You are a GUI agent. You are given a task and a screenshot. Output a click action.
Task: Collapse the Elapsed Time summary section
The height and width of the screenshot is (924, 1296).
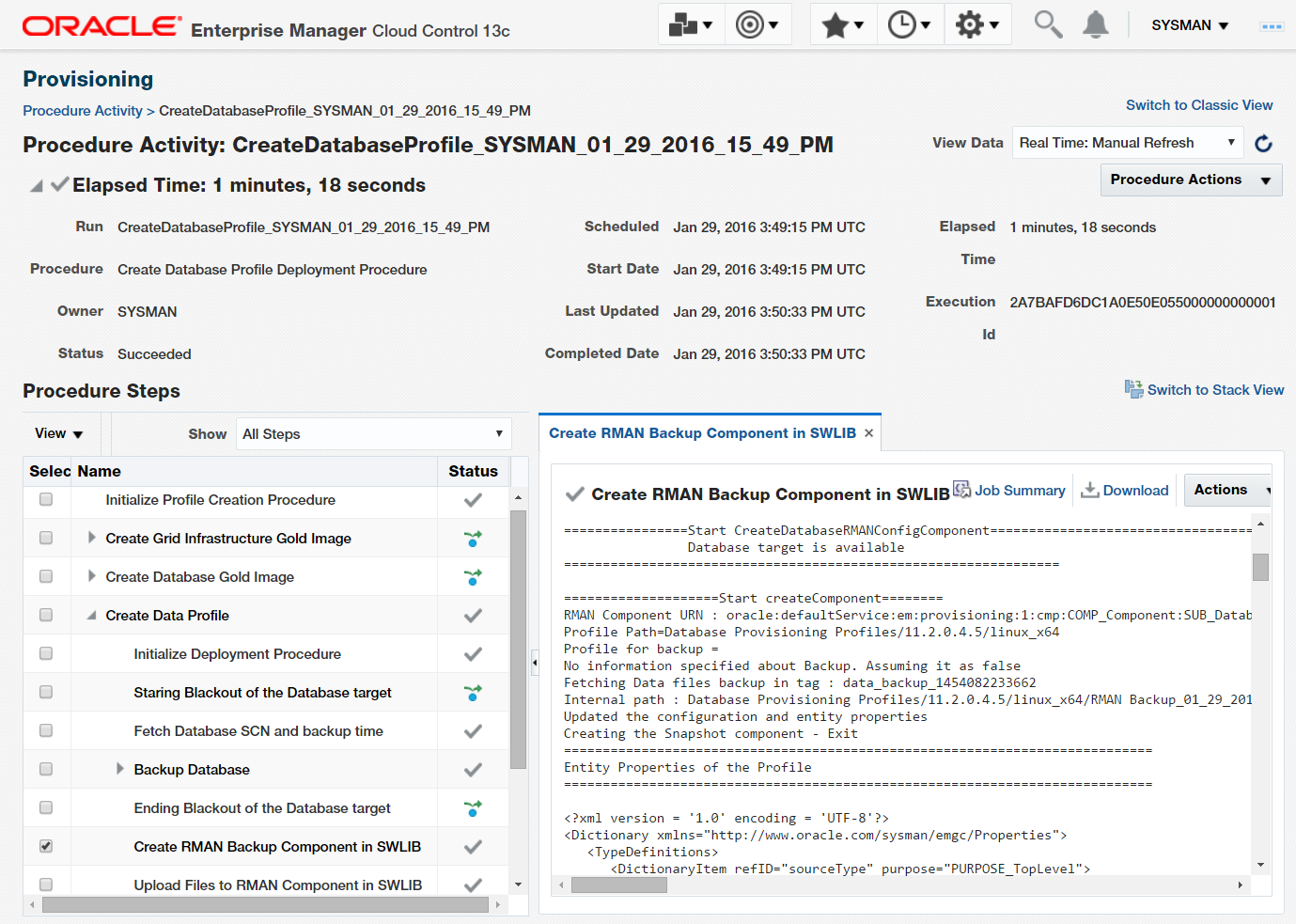pos(36,186)
